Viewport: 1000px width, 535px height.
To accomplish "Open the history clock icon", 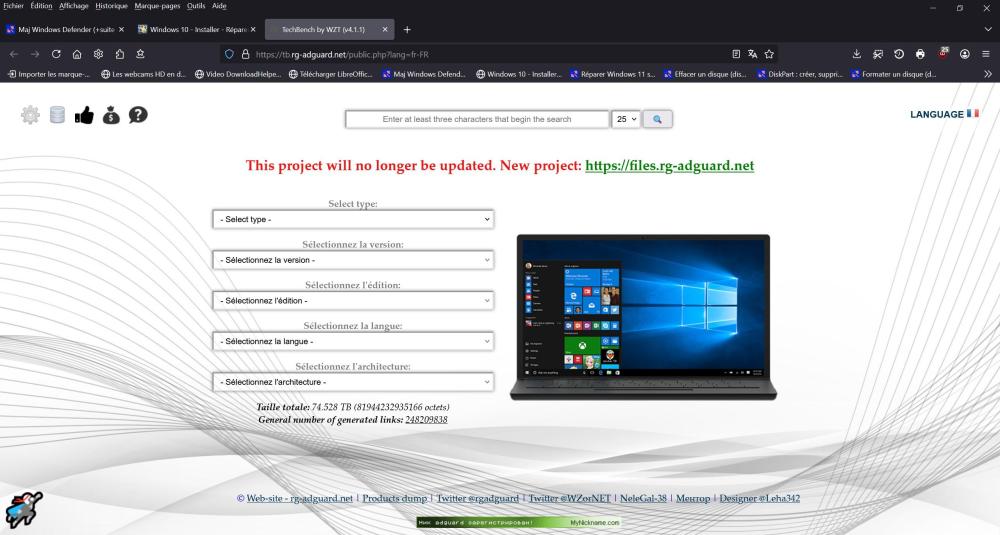I will 899,54.
